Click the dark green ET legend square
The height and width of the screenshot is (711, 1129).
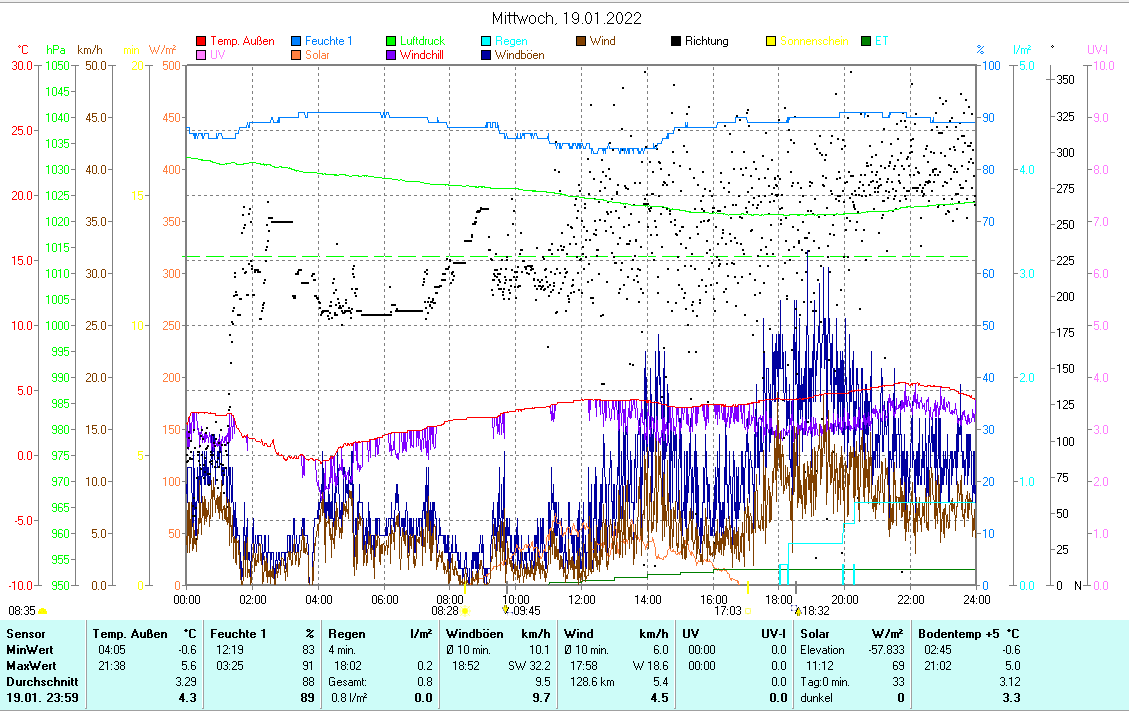(x=866, y=42)
